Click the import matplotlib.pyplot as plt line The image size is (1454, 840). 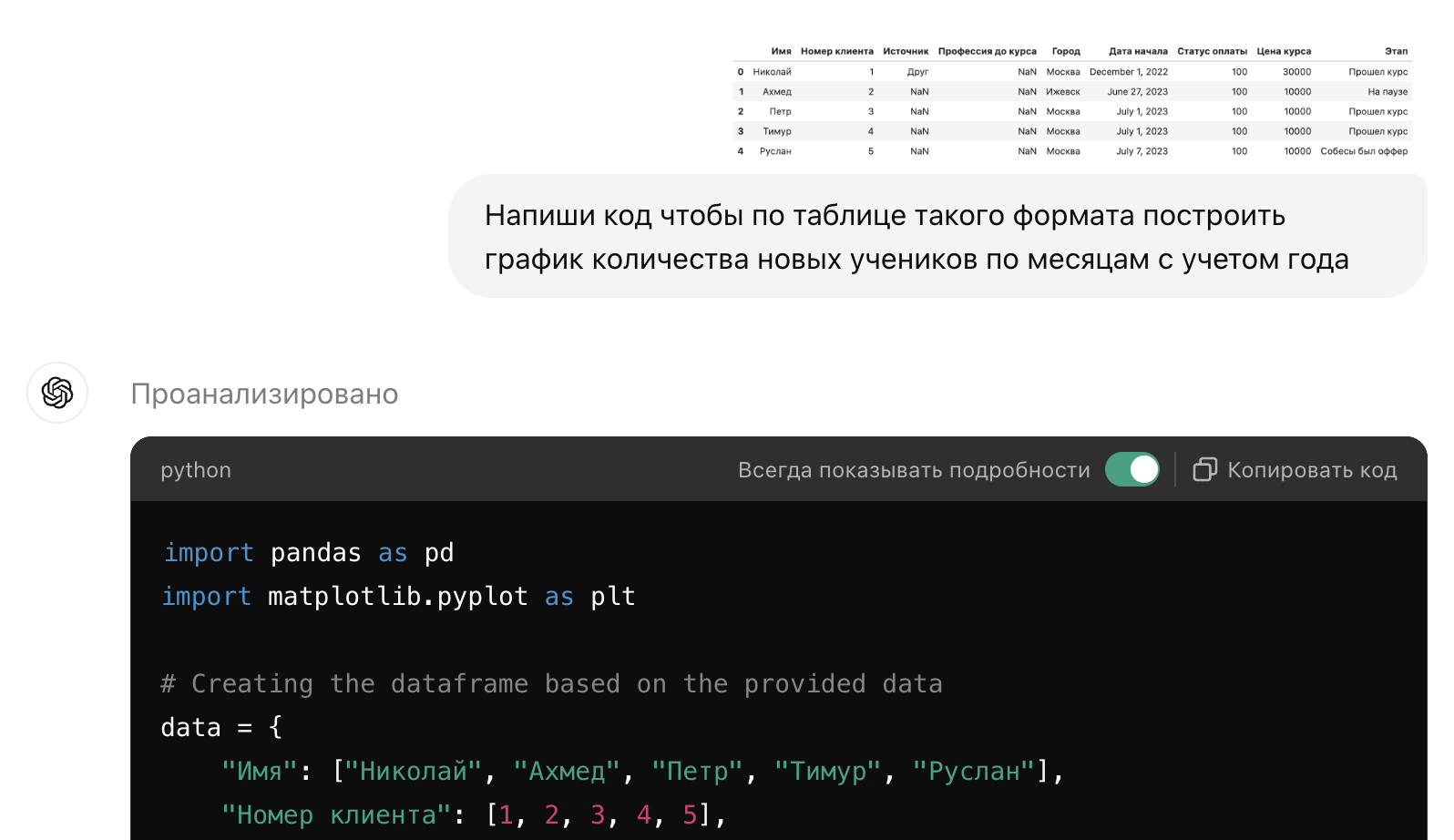398,597
